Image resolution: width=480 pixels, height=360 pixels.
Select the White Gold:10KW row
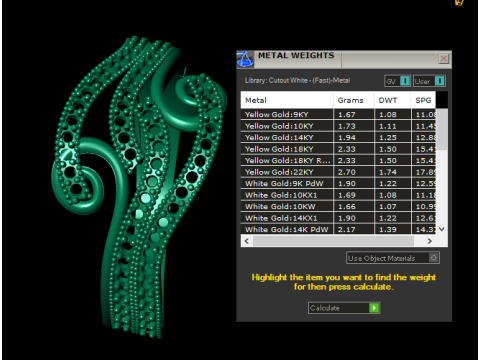click(338, 206)
